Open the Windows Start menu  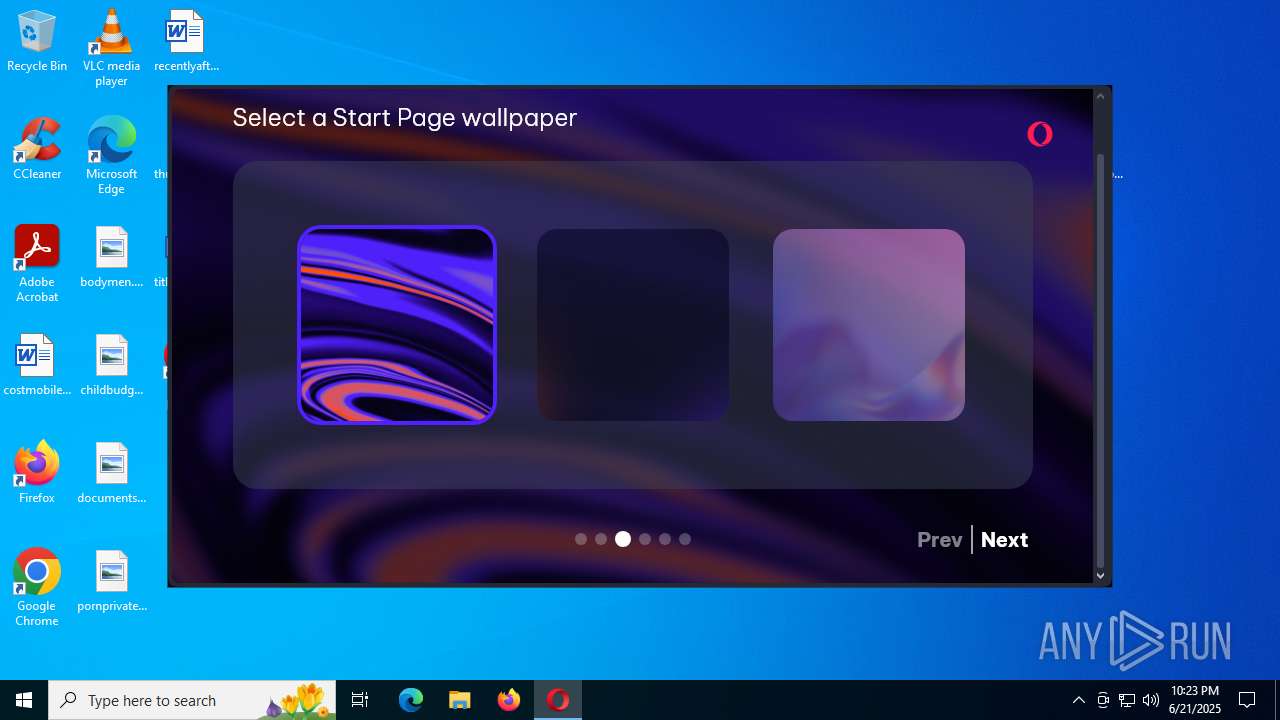[x=24, y=700]
